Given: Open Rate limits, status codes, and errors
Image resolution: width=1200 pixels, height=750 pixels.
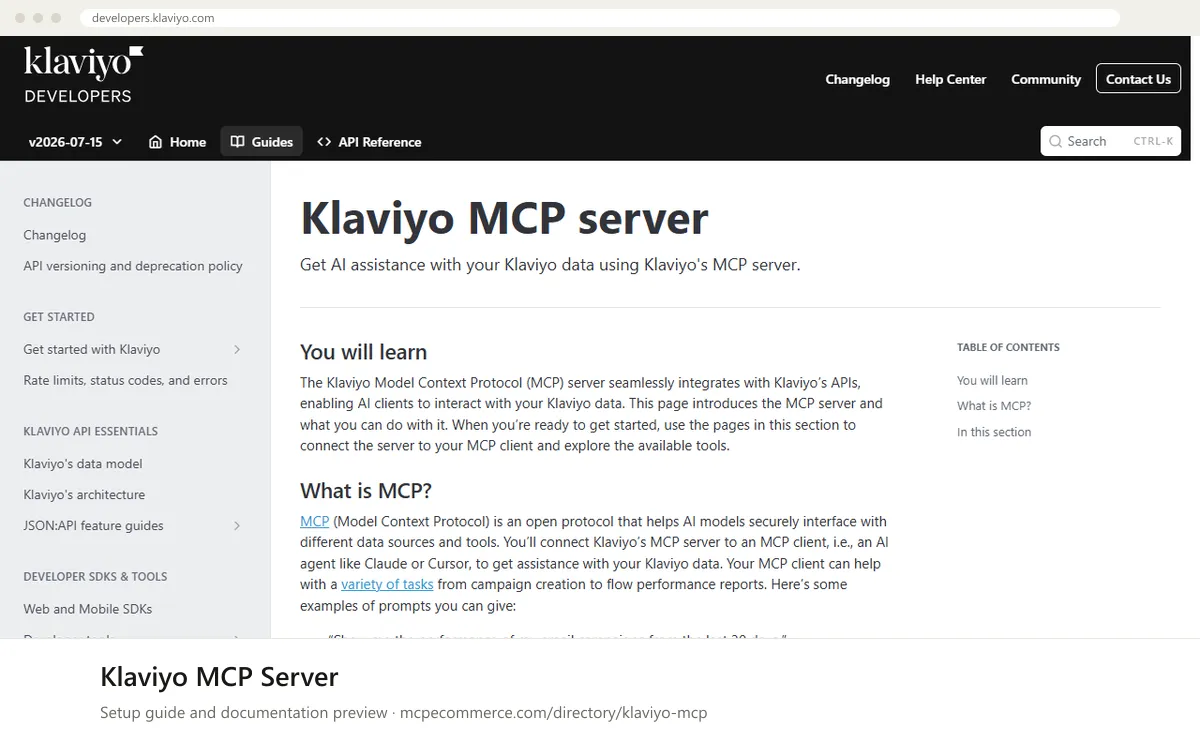Looking at the screenshot, I should [x=125, y=380].
